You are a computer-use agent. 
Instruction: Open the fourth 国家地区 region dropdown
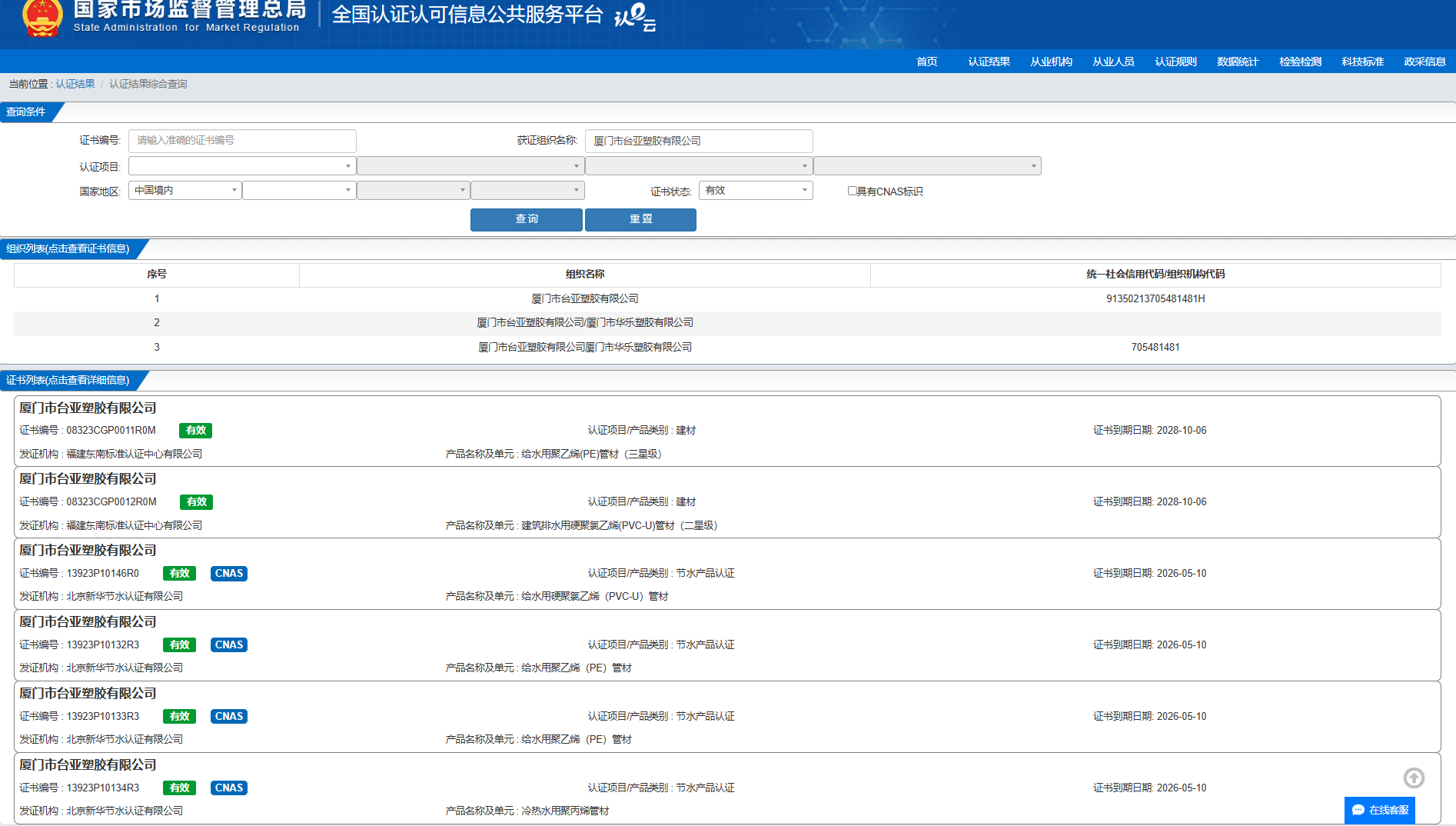527,190
